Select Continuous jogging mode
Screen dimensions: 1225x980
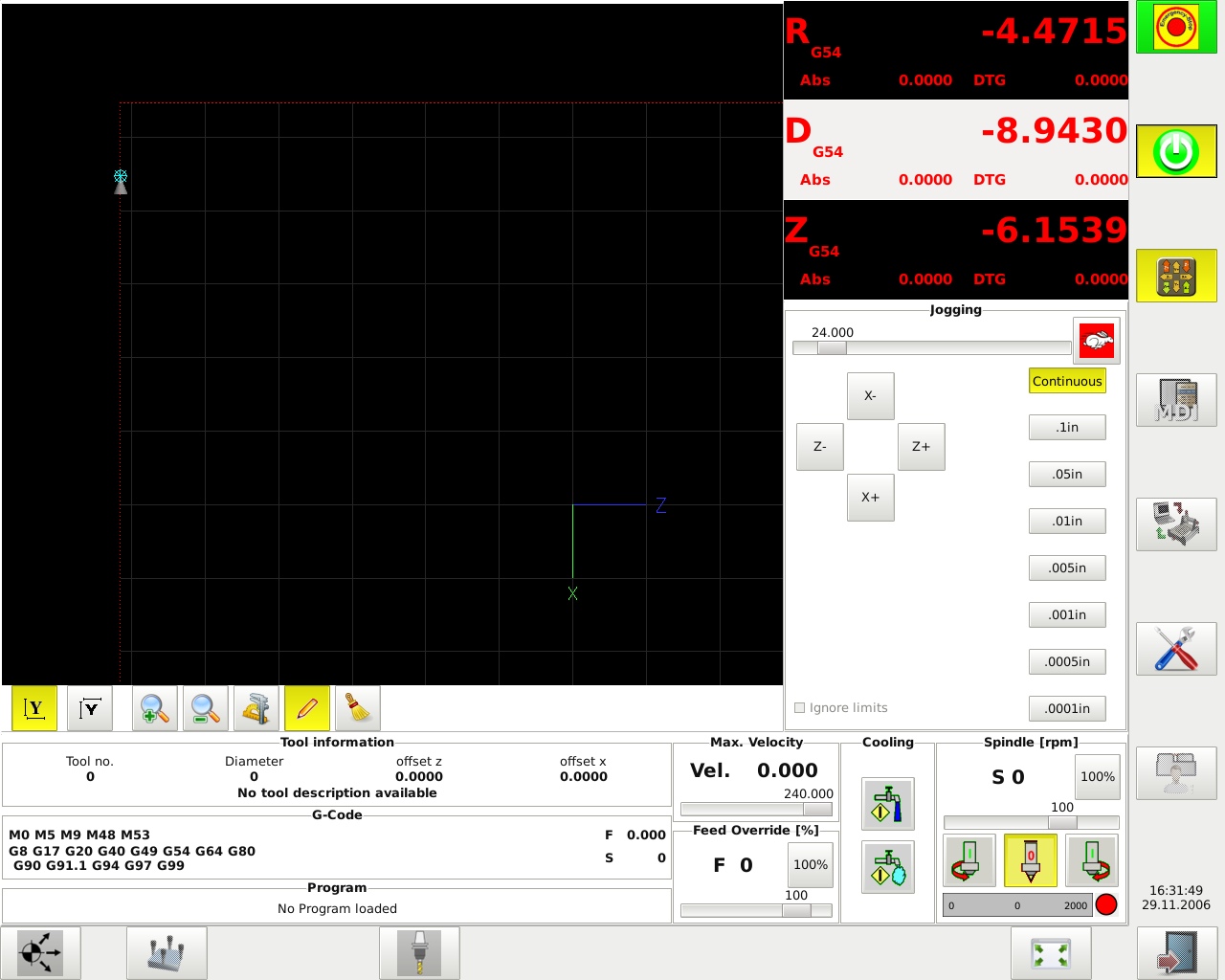click(1067, 381)
